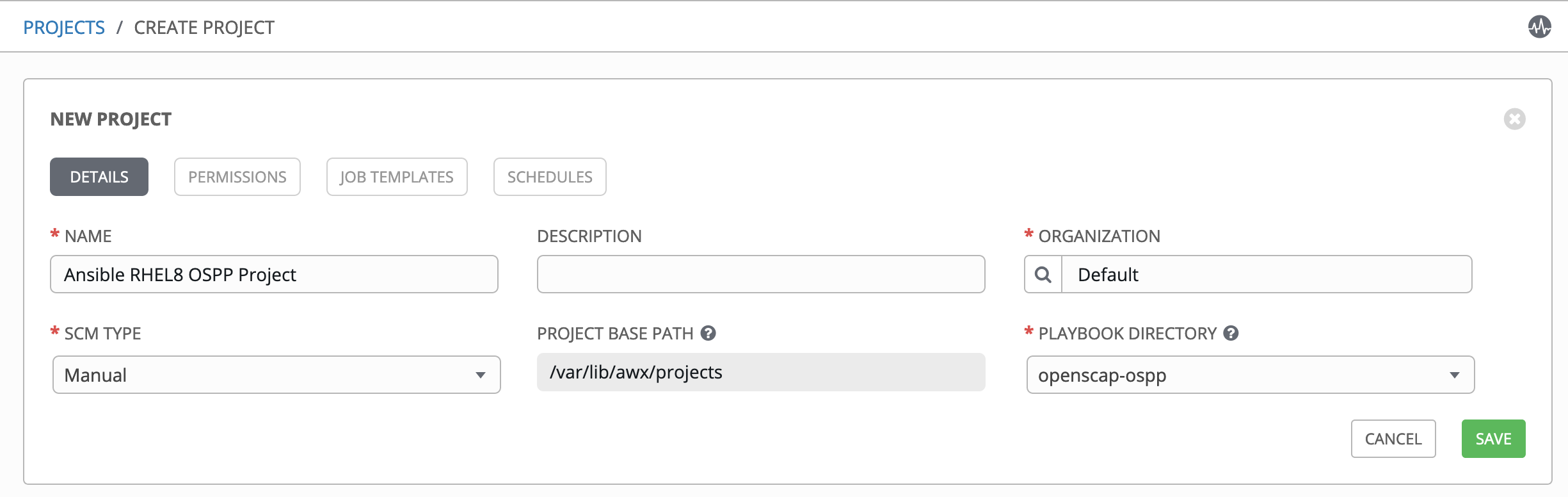Show help for Playbook Directory
This screenshot has height=497, width=1568.
tap(1231, 333)
